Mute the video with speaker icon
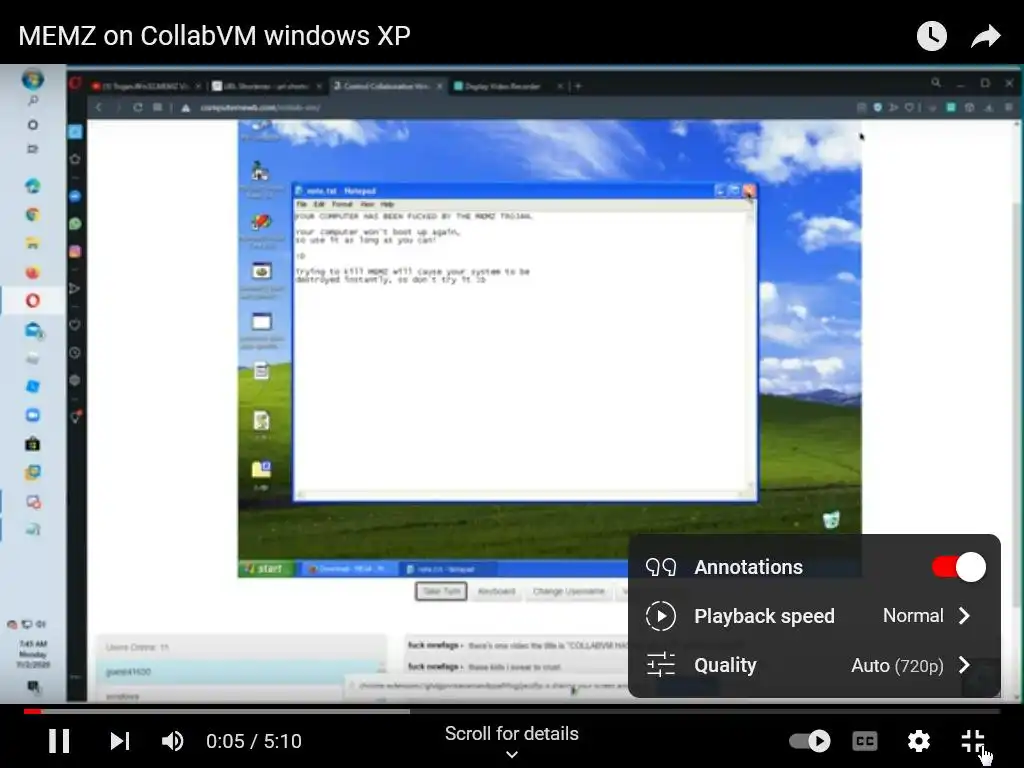The image size is (1024, 768). (172, 741)
